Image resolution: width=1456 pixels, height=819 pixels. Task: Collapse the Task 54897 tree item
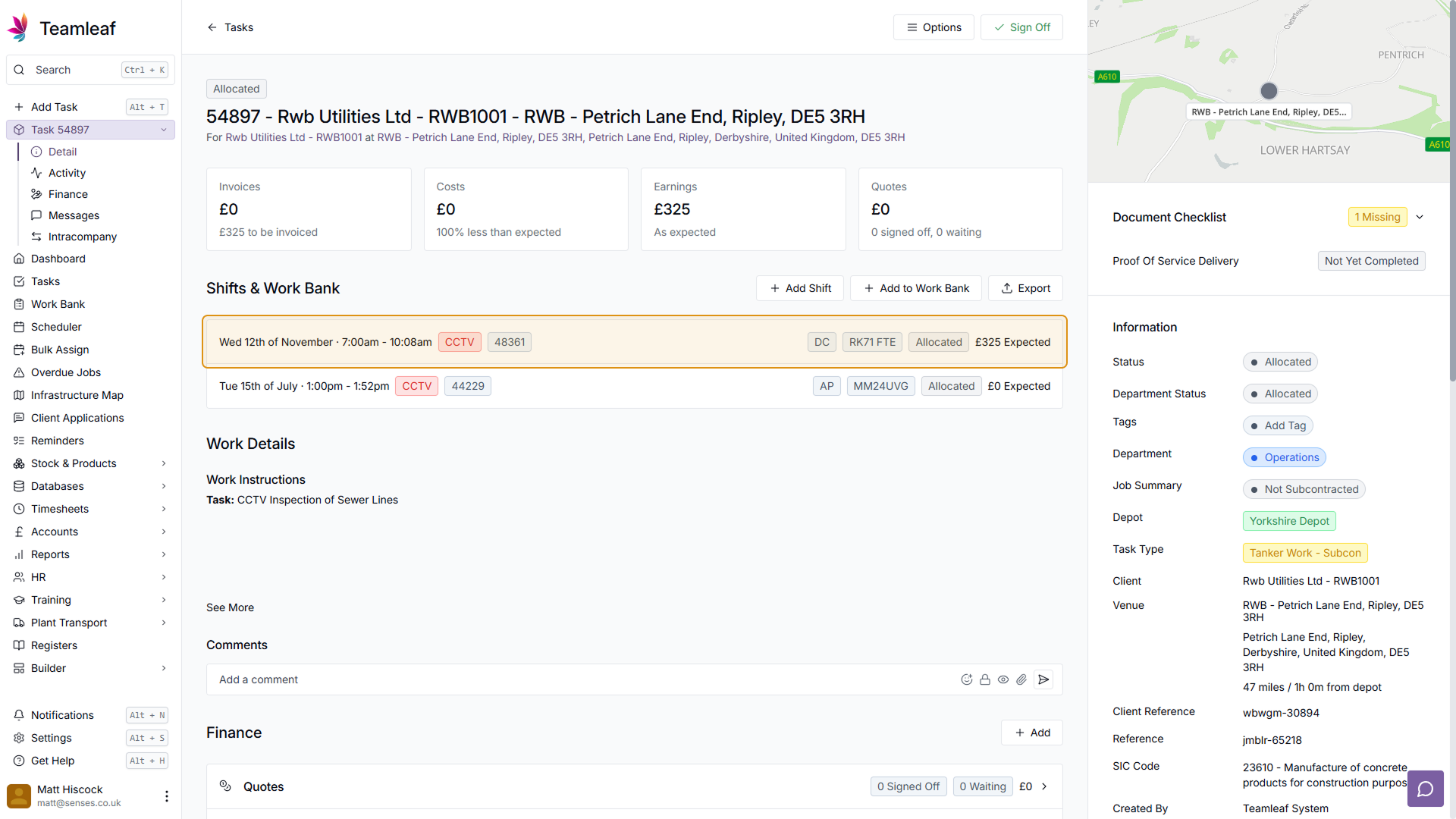(x=164, y=130)
